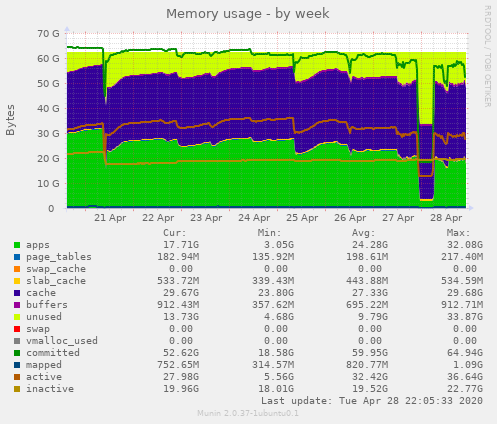Click the 'mapped' legend label

(x=44, y=365)
